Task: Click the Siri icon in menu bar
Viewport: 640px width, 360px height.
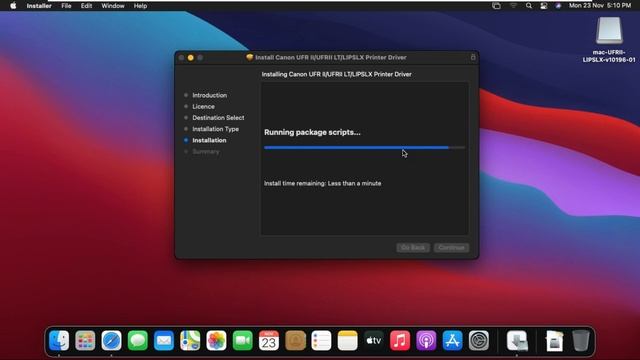Action: coord(558,6)
